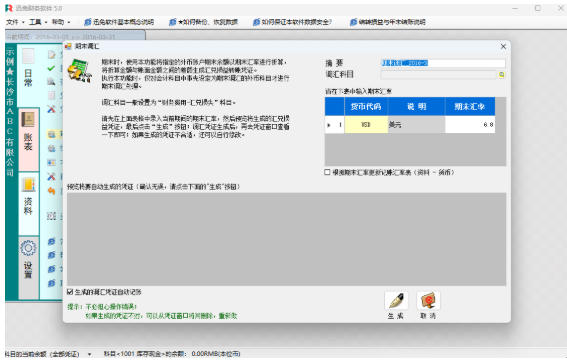Viewport: 567px width, 363px height.
Task: Click the 货币代码 column header
Action: tap(366, 106)
